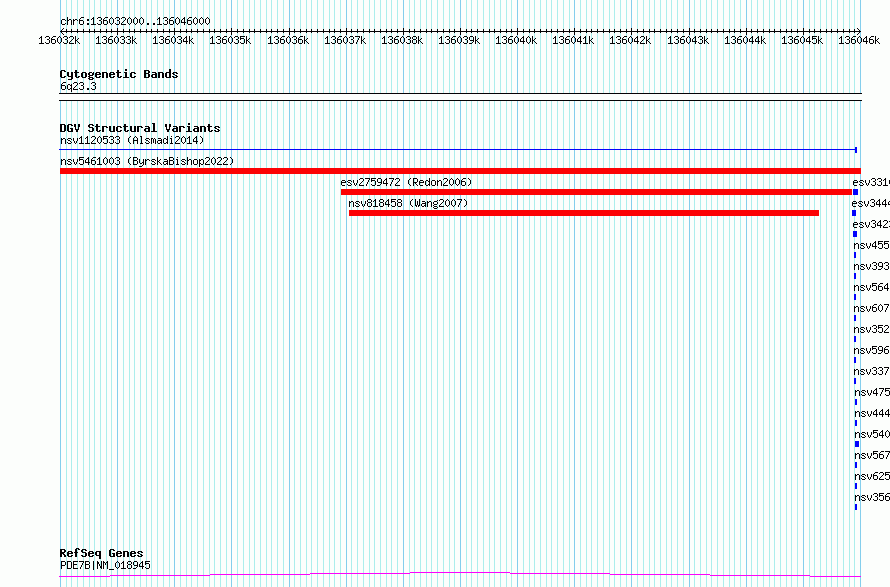Click the nsv625 variant label
The height and width of the screenshot is (587, 890).
[872, 476]
